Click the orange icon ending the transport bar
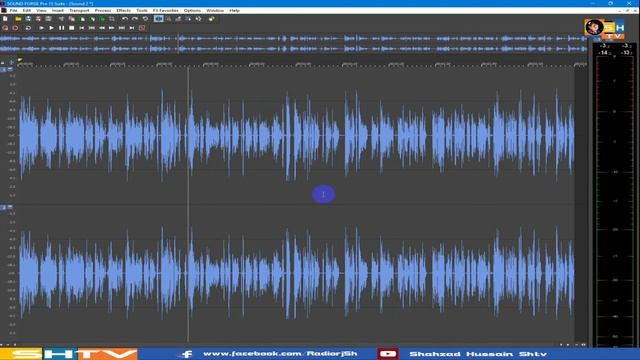The height and width of the screenshot is (360, 640). point(142,28)
